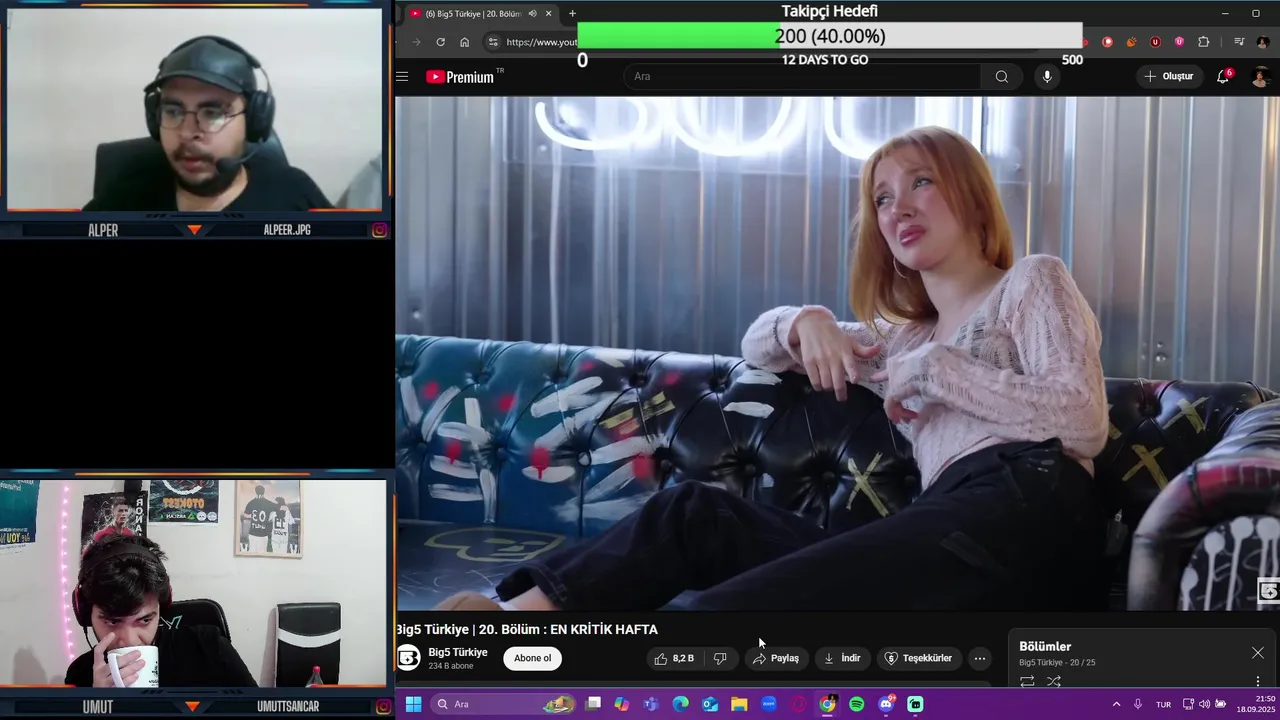
Task: Open volume control in system tray
Action: tap(1204, 704)
